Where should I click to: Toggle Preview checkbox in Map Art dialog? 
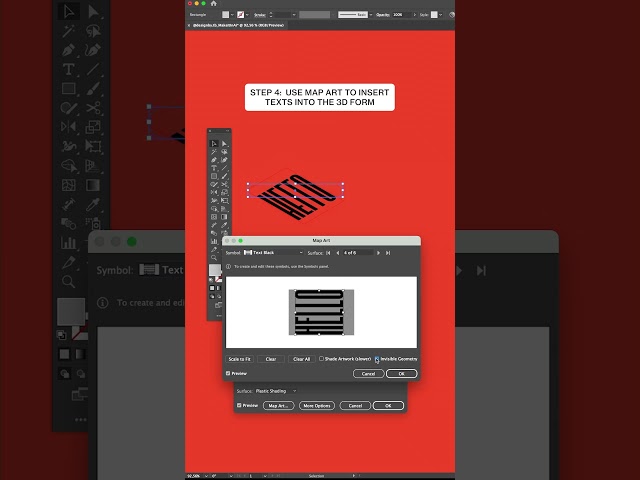point(228,373)
